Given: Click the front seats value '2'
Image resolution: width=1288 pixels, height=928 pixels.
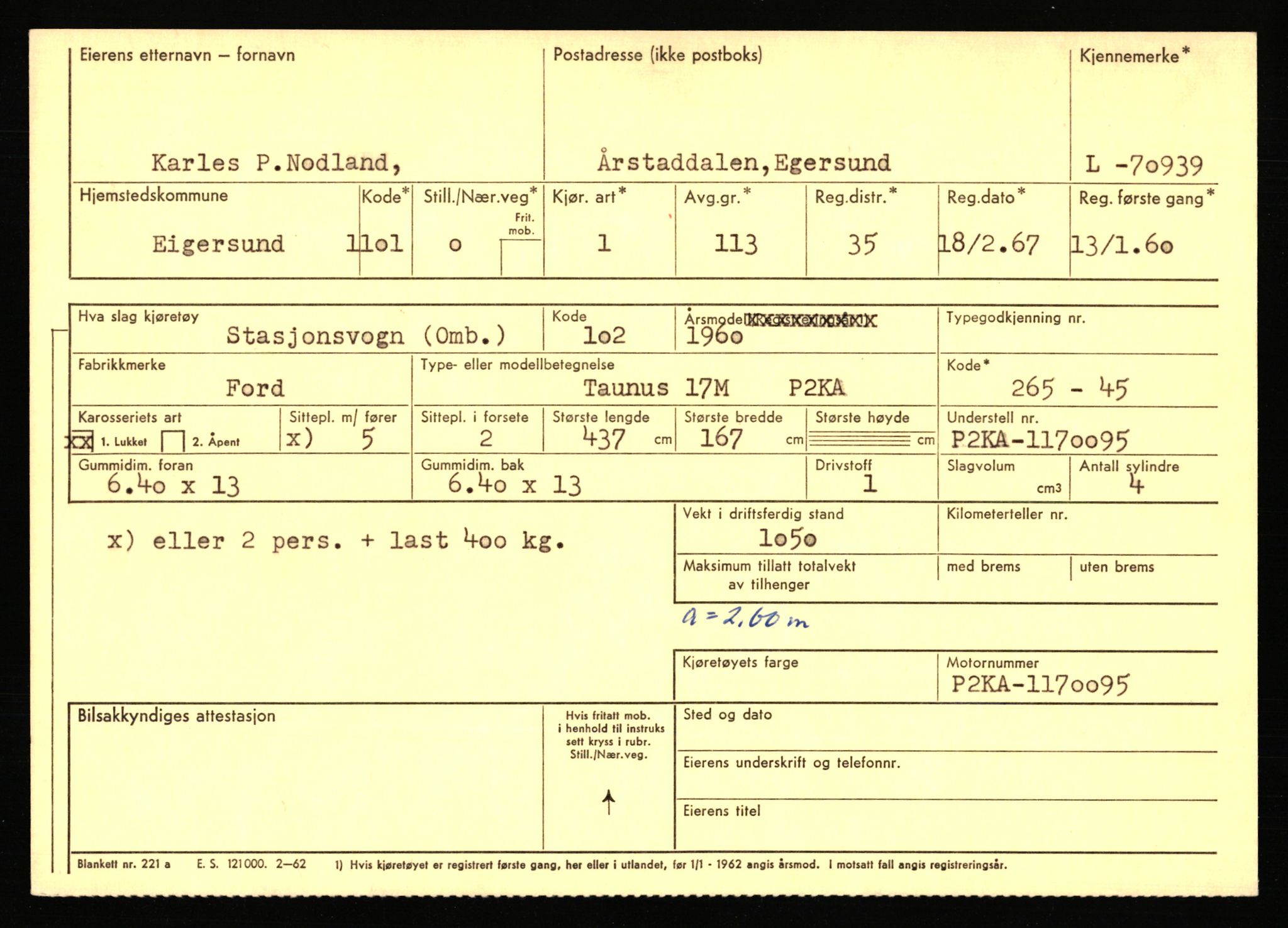Looking at the screenshot, I should coord(486,438).
